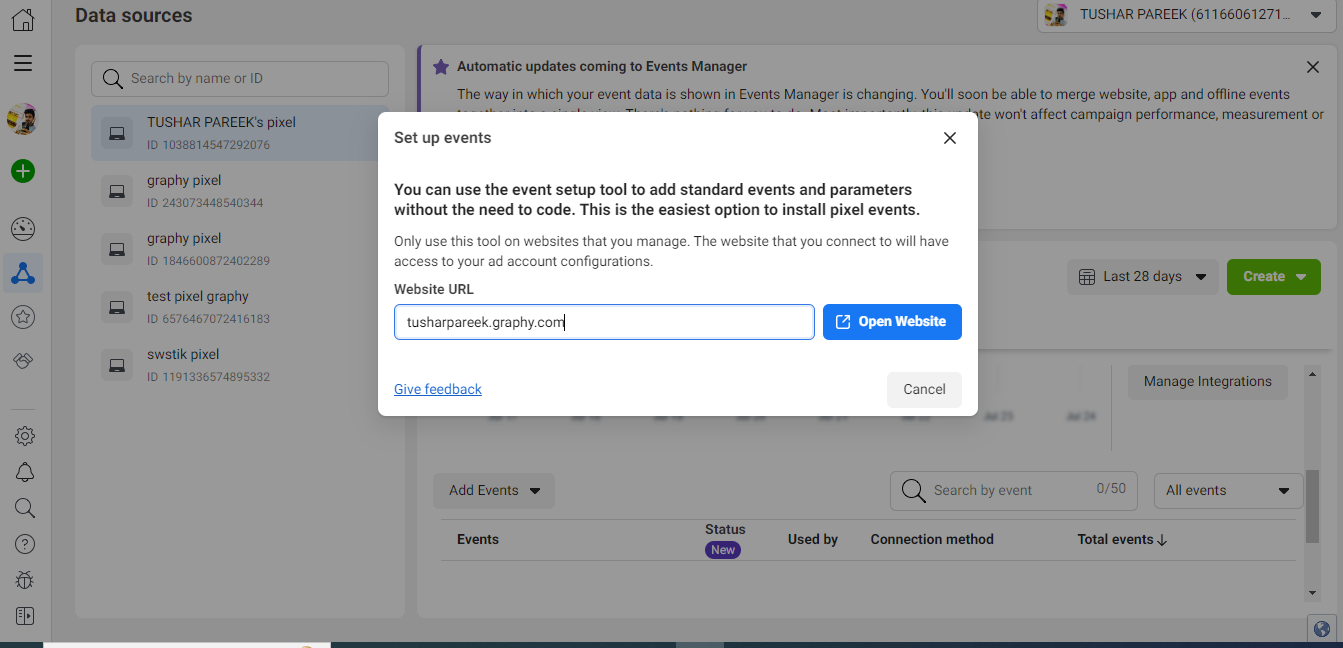The image size is (1343, 648).
Task: Open the Partner integrations handshake icon
Action: pos(23,361)
